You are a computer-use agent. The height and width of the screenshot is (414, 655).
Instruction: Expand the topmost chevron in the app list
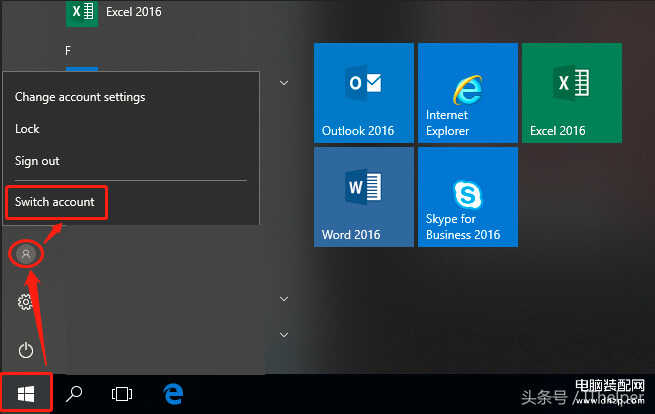coord(284,83)
